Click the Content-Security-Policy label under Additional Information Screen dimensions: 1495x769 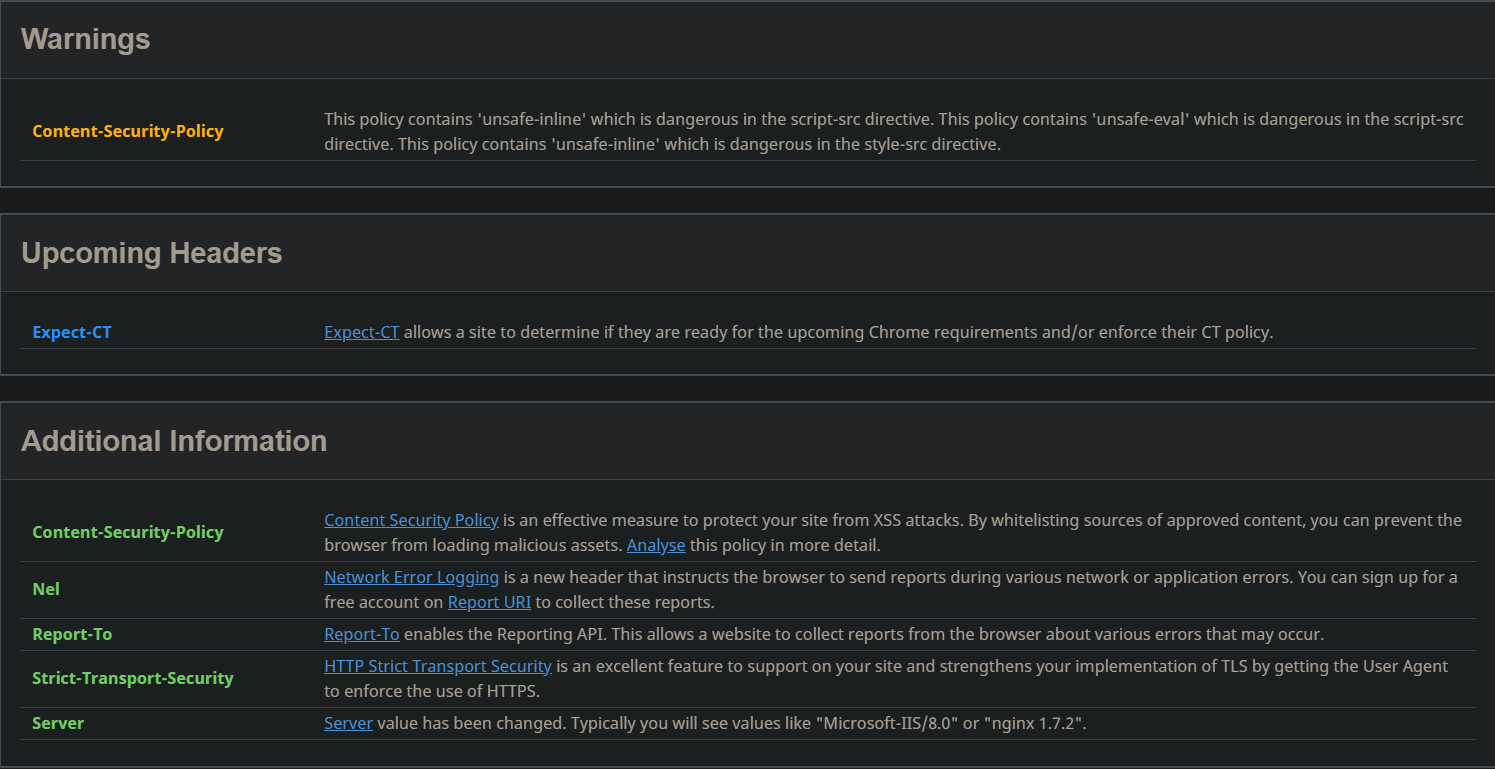point(128,532)
